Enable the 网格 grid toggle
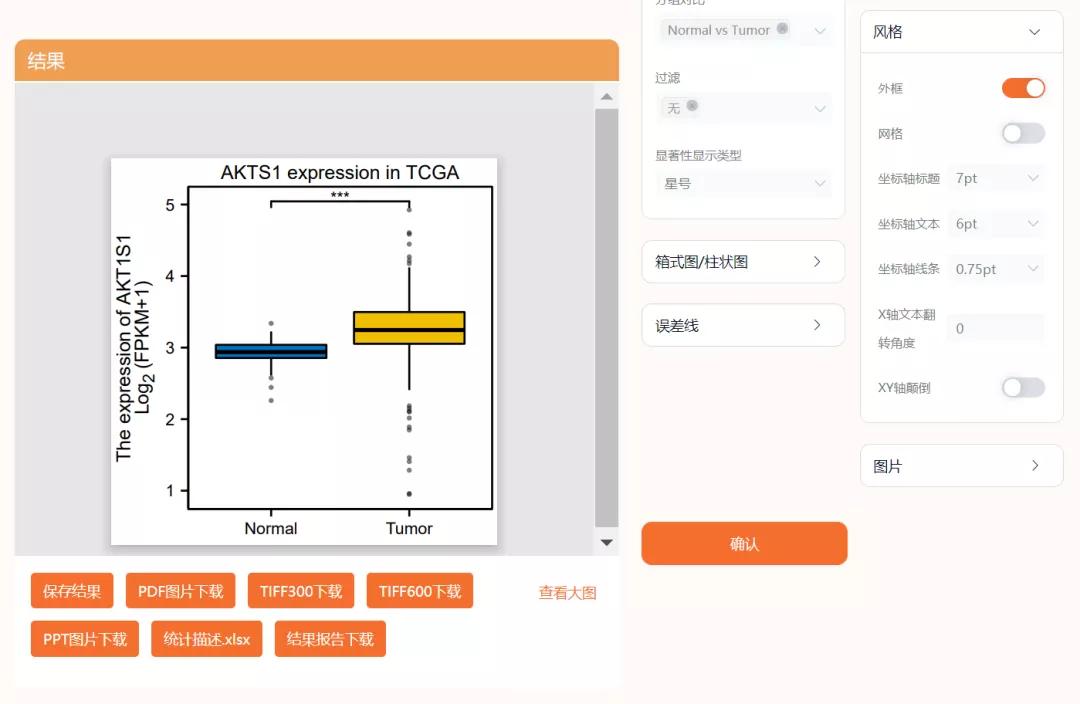Screen dimensions: 1080x704 tap(1022, 133)
